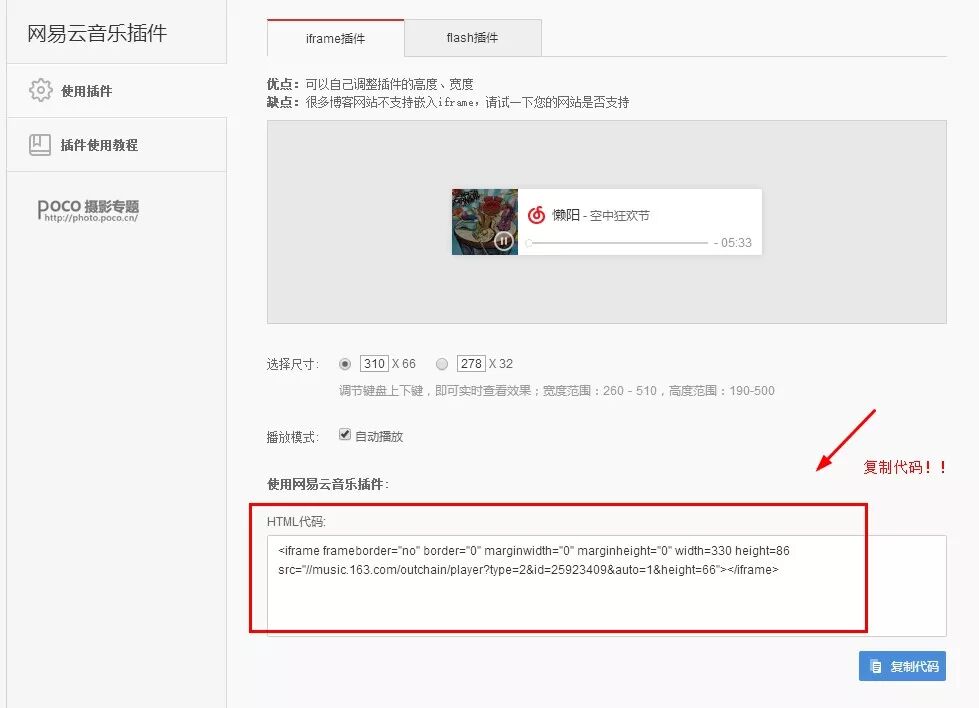Click the 调节键盘上下键 hint text
The height and width of the screenshot is (708, 979).
556,391
